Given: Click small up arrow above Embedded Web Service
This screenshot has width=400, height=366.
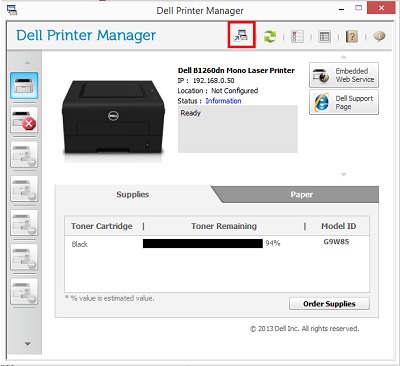Looking at the screenshot, I should [344, 57].
